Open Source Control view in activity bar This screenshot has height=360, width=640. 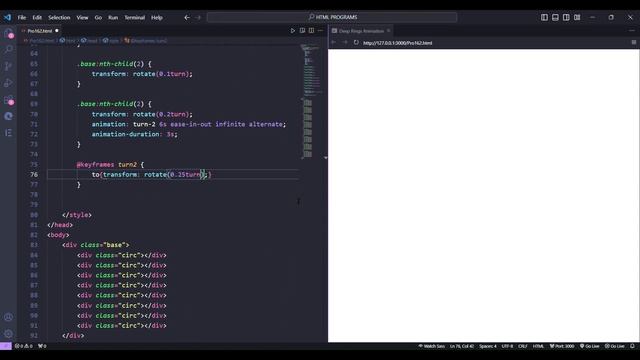coord(8,67)
